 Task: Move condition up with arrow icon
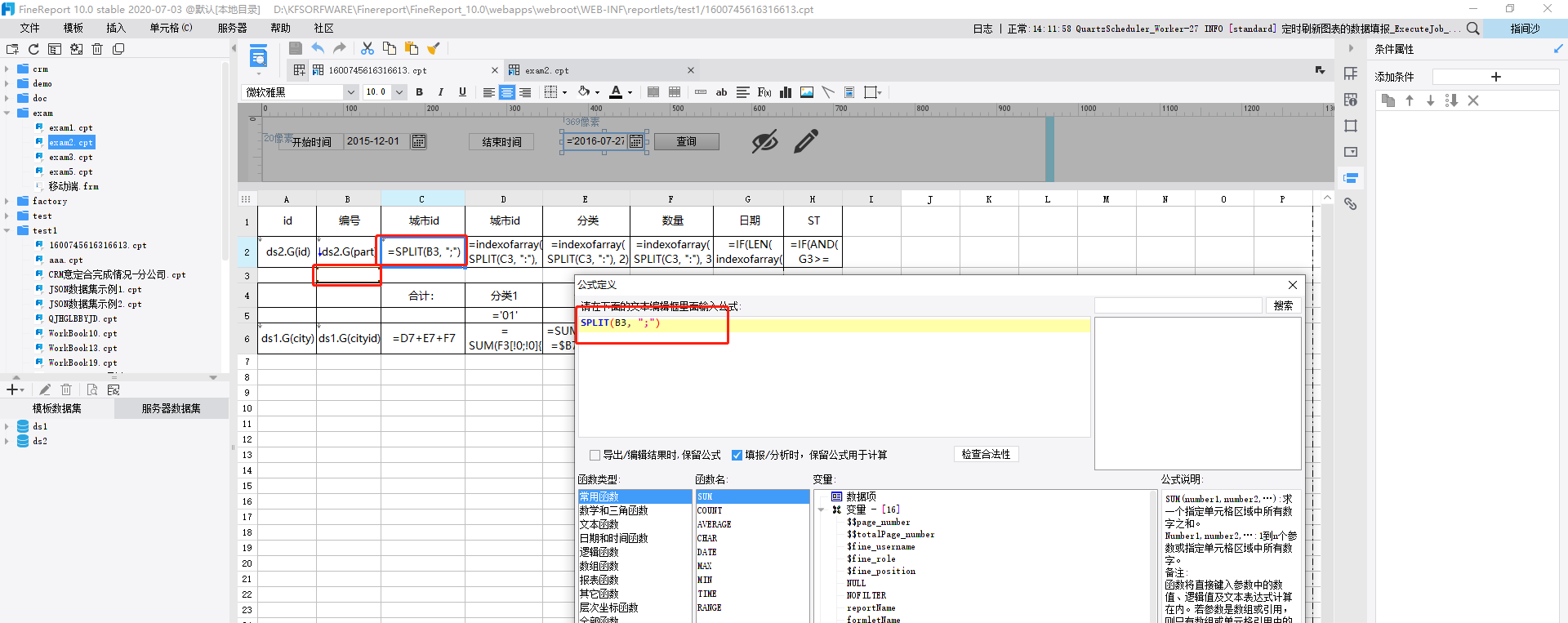pos(1410,100)
